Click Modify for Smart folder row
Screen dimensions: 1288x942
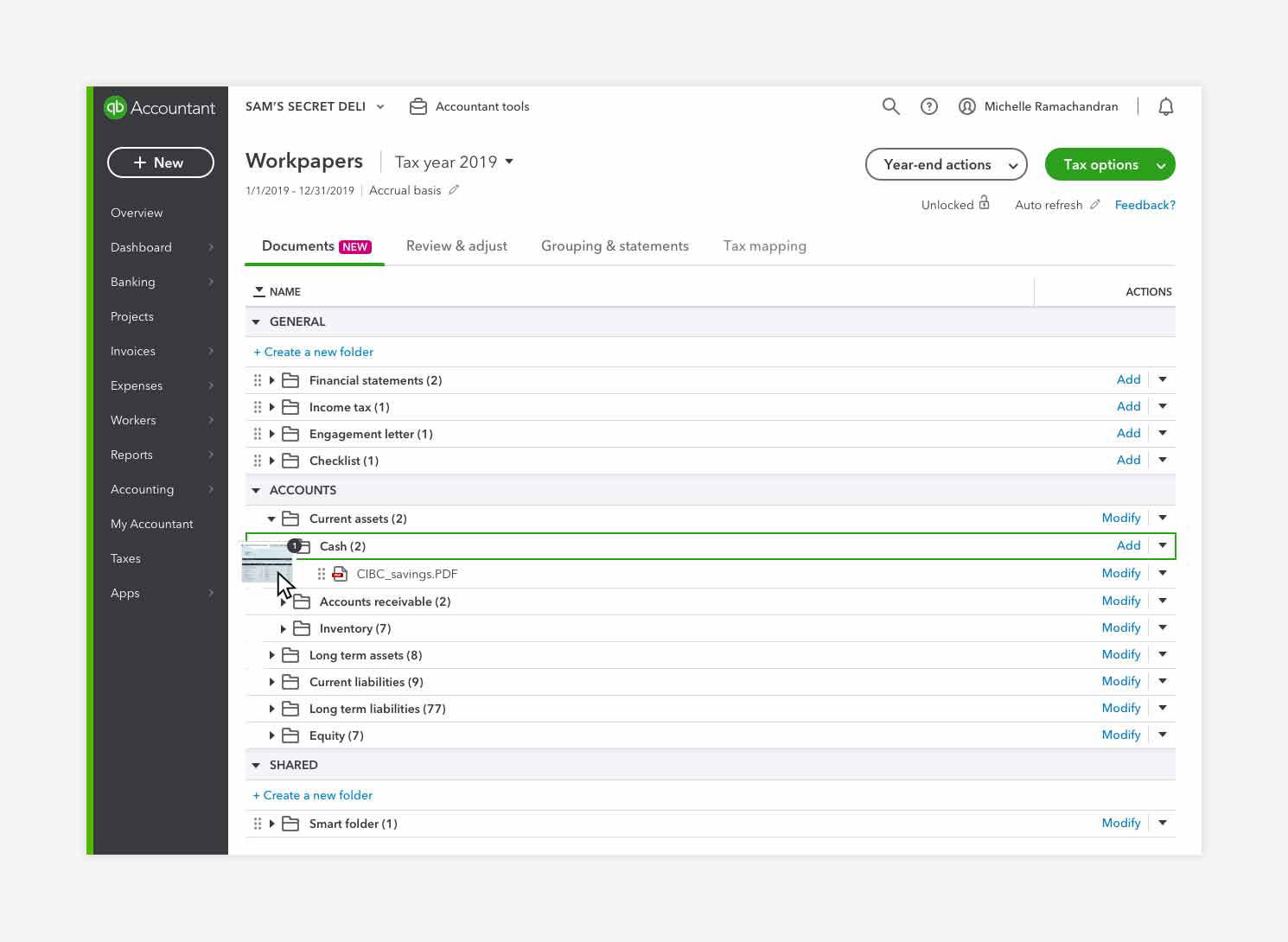click(x=1121, y=823)
